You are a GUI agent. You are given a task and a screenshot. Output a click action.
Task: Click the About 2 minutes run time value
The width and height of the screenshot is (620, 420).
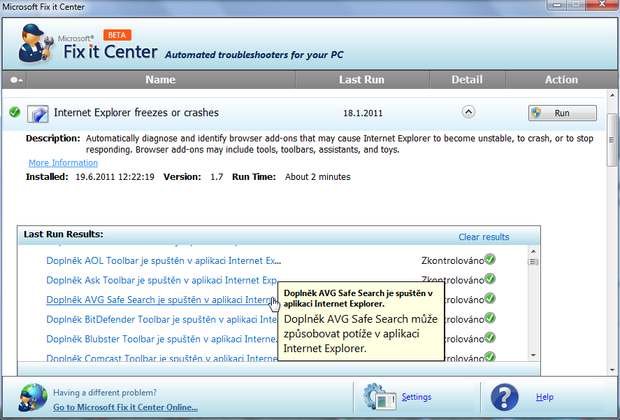[318, 177]
